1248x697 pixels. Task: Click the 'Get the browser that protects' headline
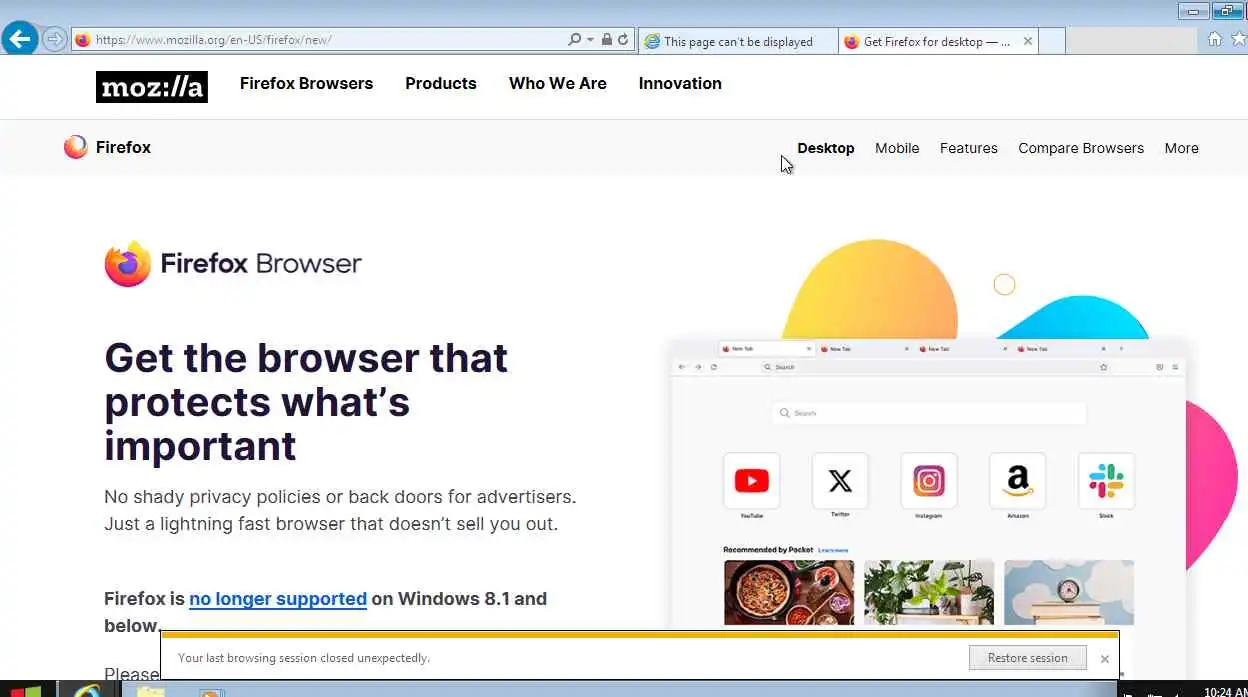306,402
